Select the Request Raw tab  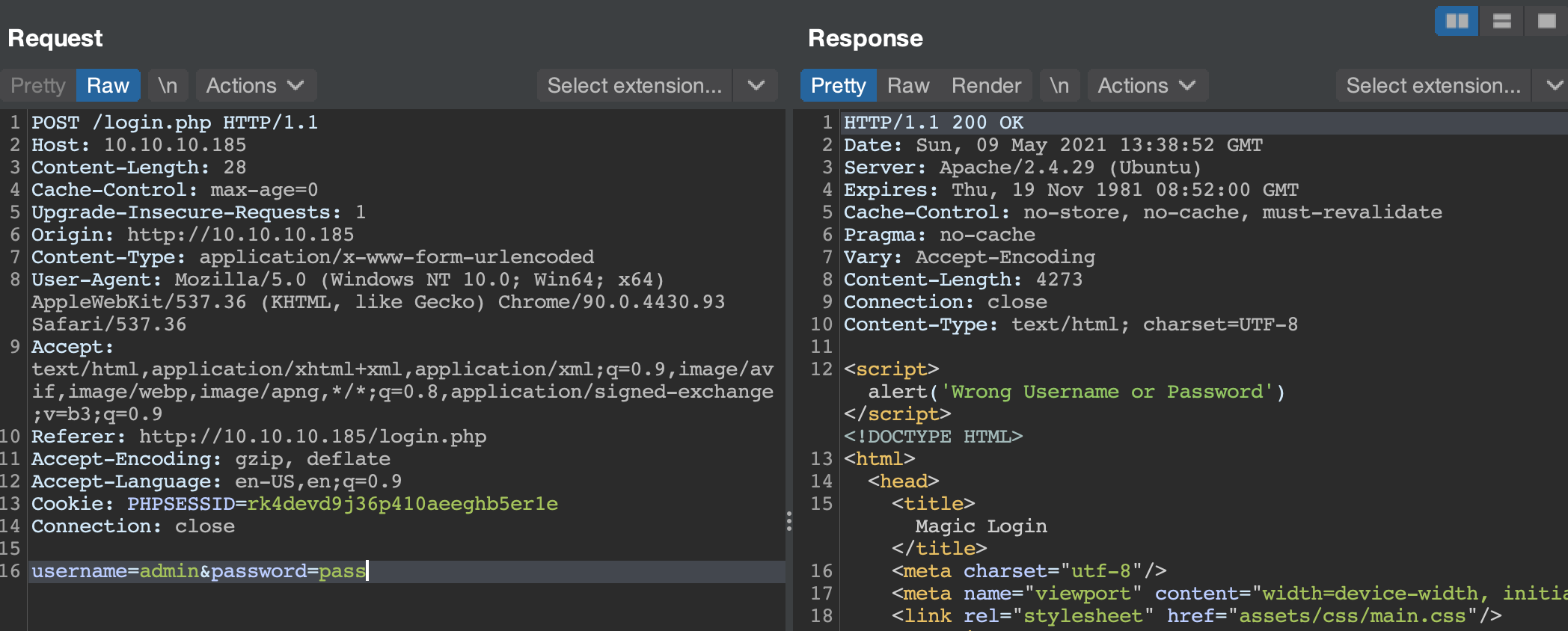coord(108,85)
